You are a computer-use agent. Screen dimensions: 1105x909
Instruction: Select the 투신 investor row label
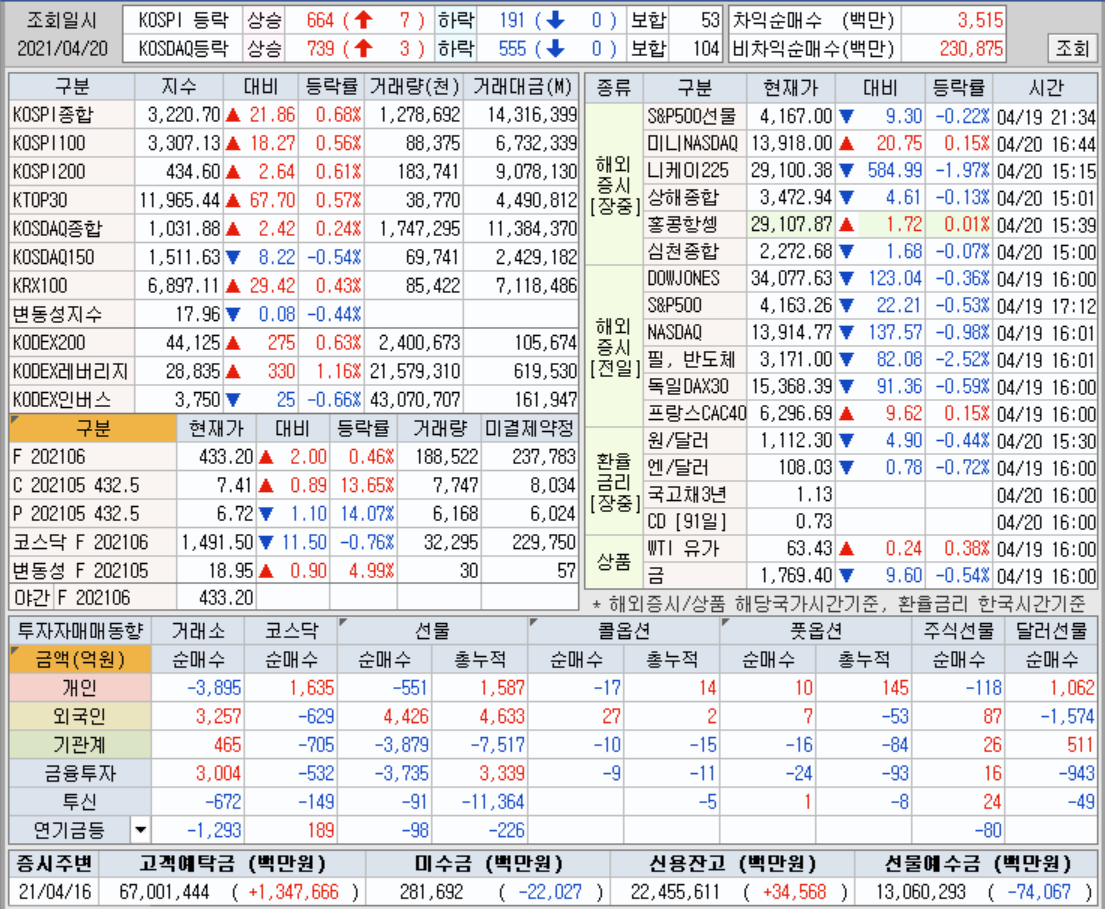80,802
